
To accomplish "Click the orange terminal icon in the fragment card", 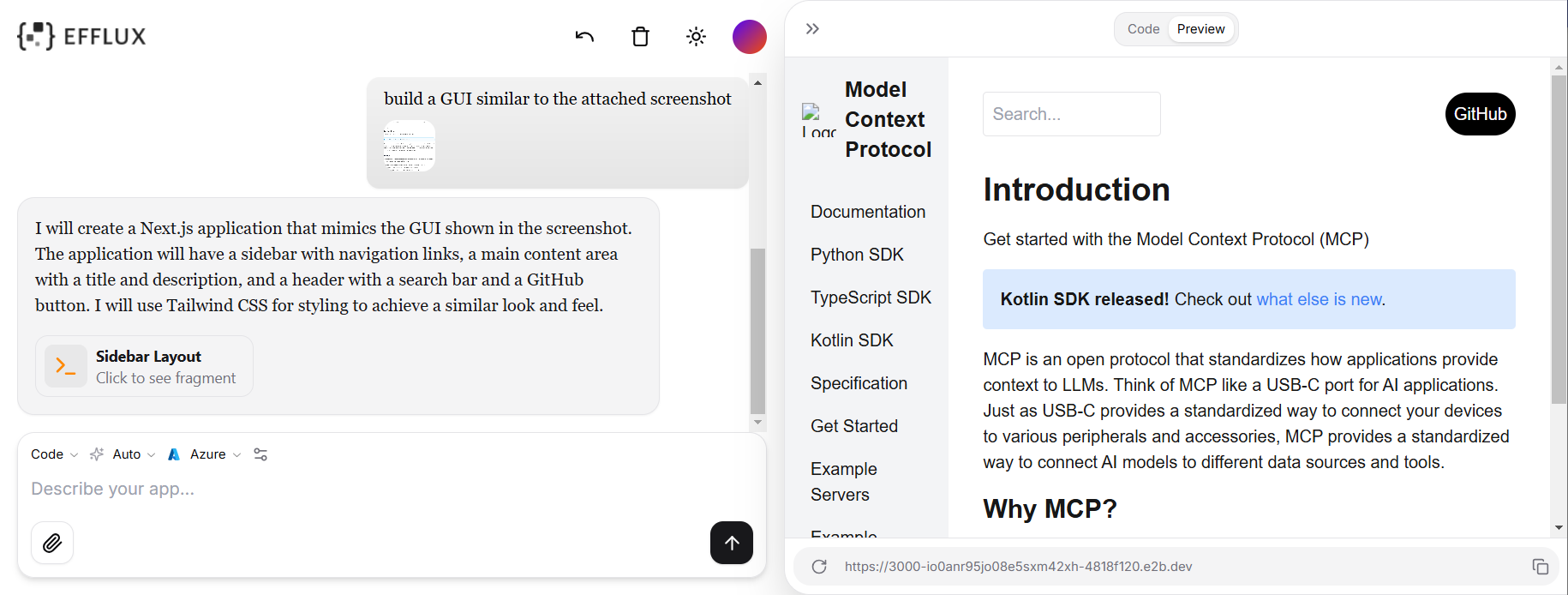I will 65,366.
